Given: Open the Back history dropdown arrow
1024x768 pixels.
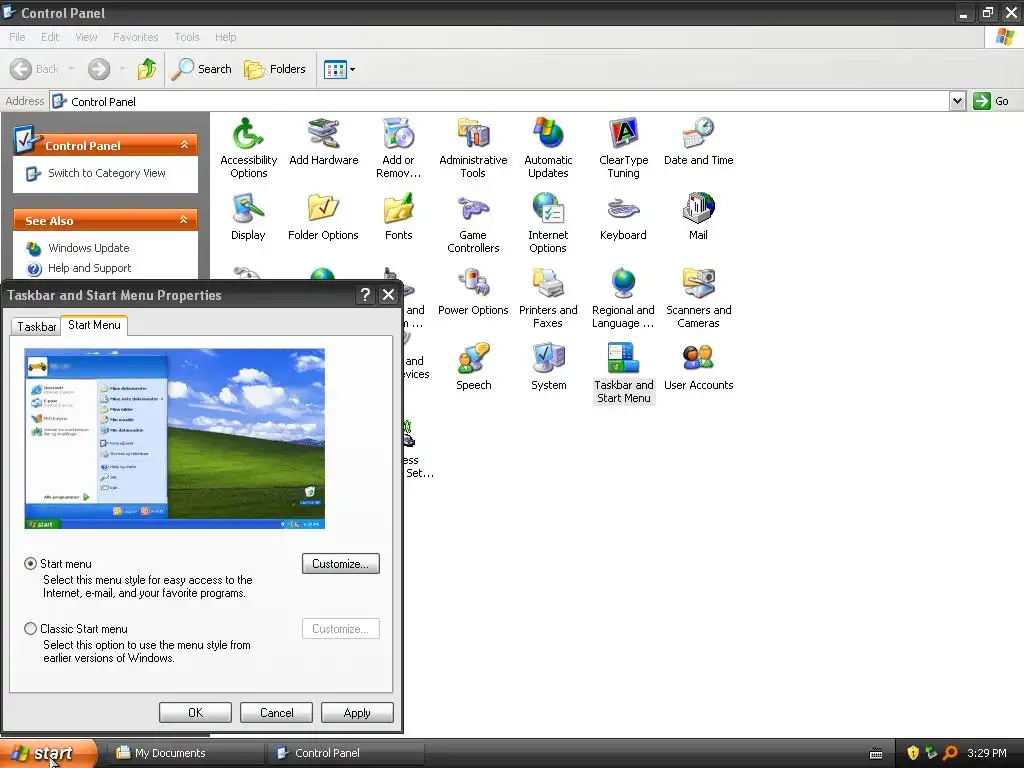Looking at the screenshot, I should click(72, 69).
